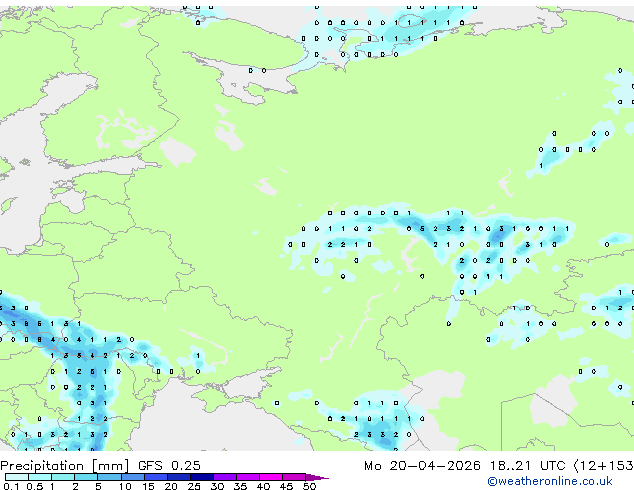Click the legend swatch between 2 and 5
This screenshot has width=634, height=490.
86,477
